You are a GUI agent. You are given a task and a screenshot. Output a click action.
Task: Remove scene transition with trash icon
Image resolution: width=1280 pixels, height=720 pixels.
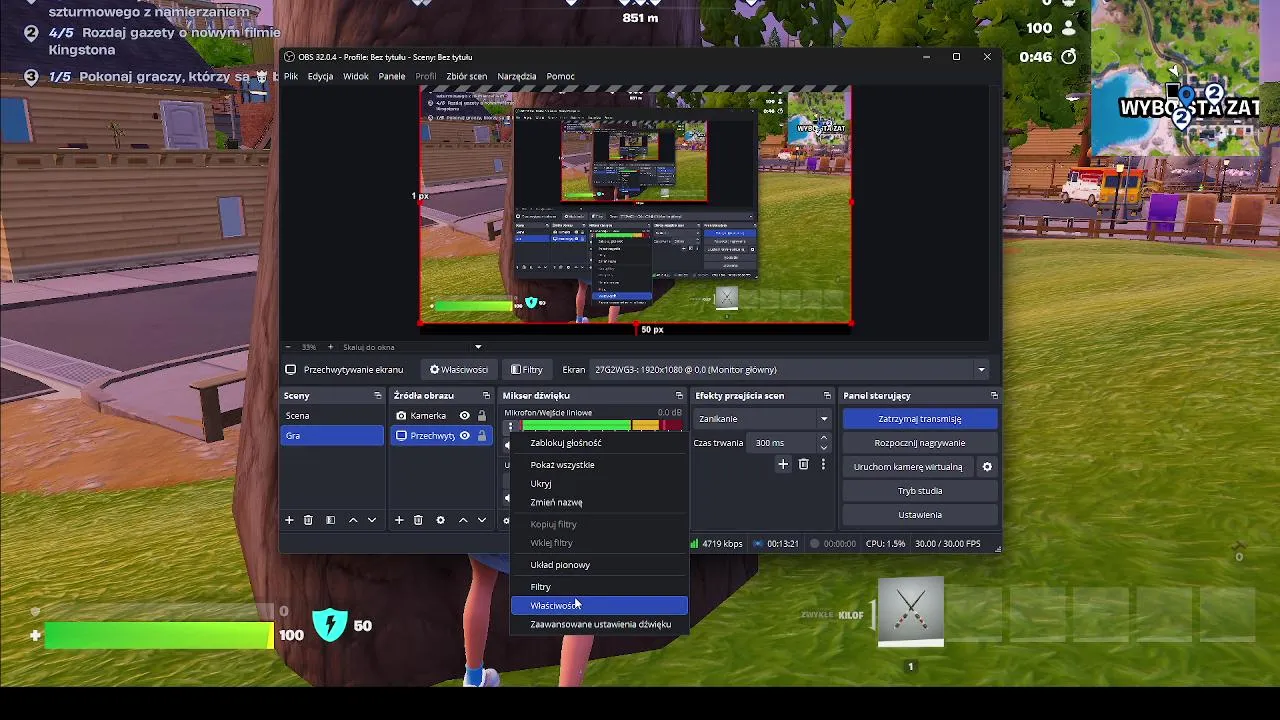tap(803, 465)
